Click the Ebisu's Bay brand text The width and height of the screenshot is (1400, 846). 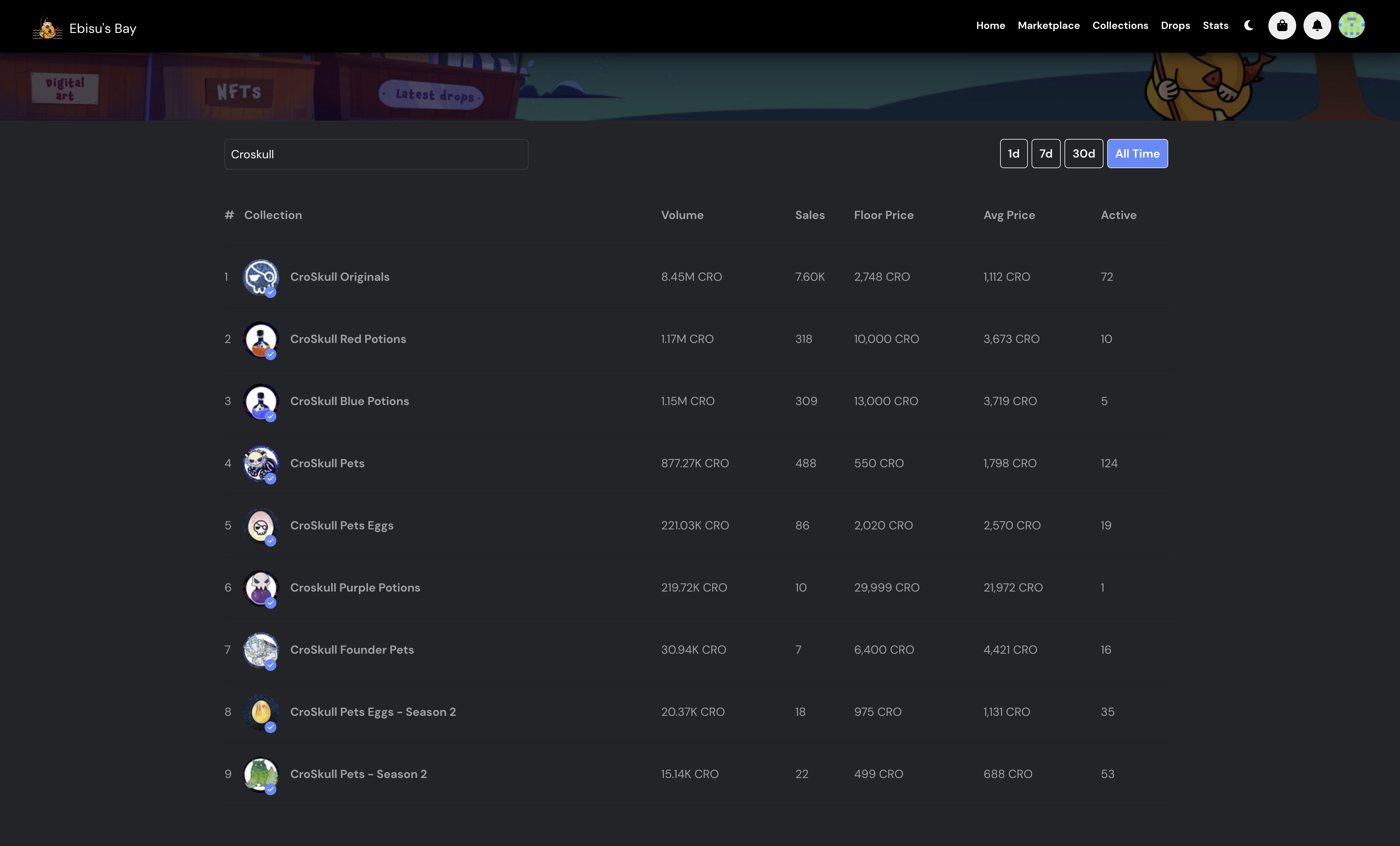point(103,29)
